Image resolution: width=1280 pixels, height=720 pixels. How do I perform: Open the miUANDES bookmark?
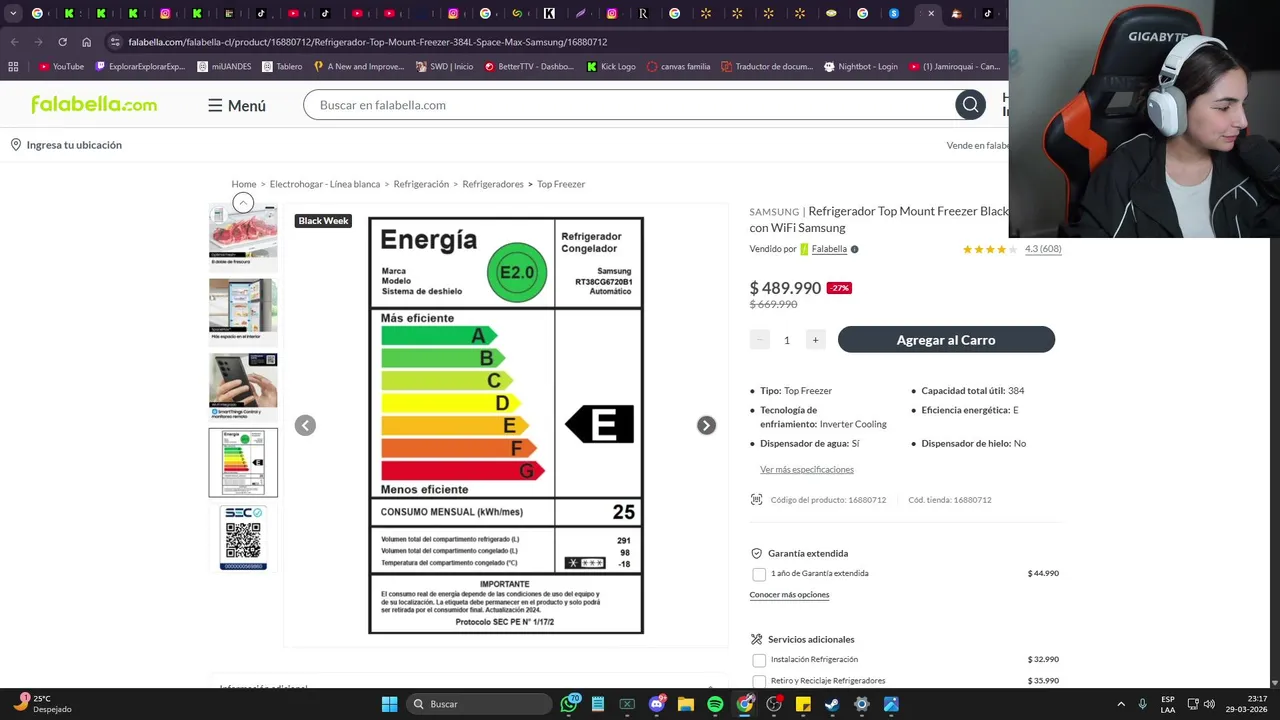pyautogui.click(x=223, y=67)
